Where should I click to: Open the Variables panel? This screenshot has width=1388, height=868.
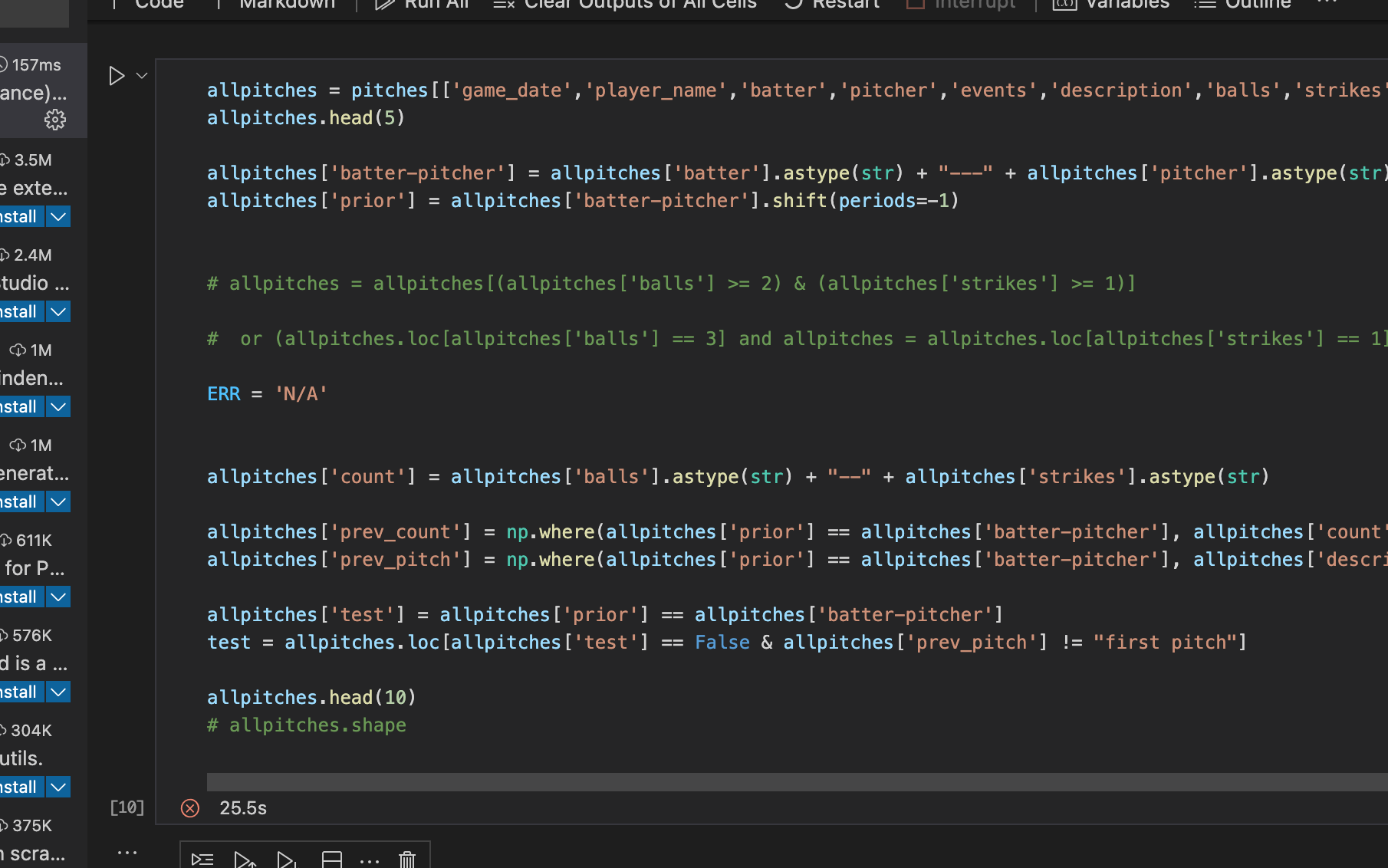[x=1110, y=5]
